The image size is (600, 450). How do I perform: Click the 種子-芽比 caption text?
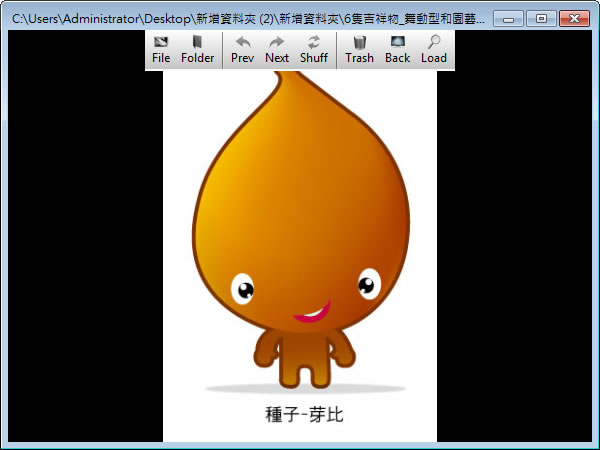pos(304,415)
